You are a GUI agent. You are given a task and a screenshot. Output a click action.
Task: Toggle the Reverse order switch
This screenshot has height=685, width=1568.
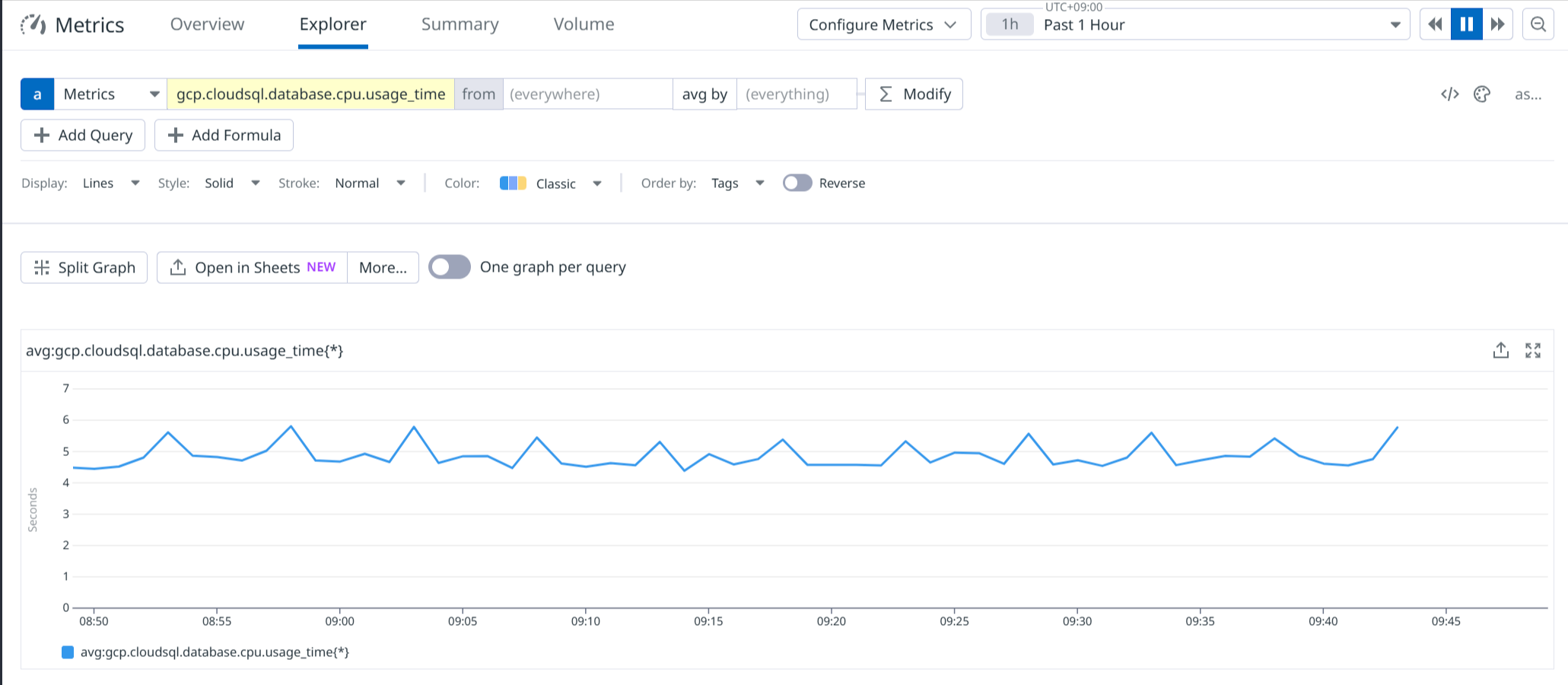(x=797, y=183)
